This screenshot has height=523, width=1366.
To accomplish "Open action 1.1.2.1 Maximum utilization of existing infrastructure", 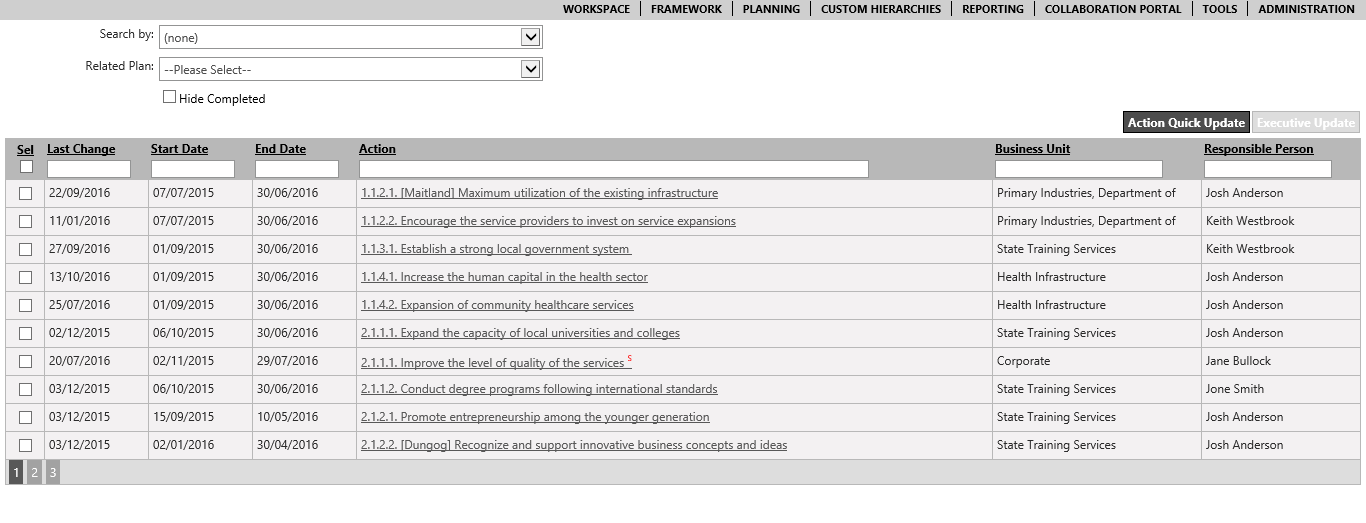I will pyautogui.click(x=539, y=193).
